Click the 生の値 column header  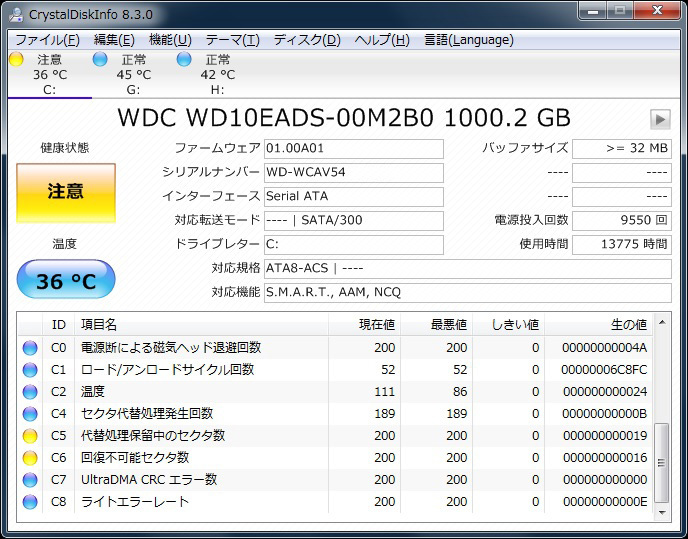click(x=598, y=325)
